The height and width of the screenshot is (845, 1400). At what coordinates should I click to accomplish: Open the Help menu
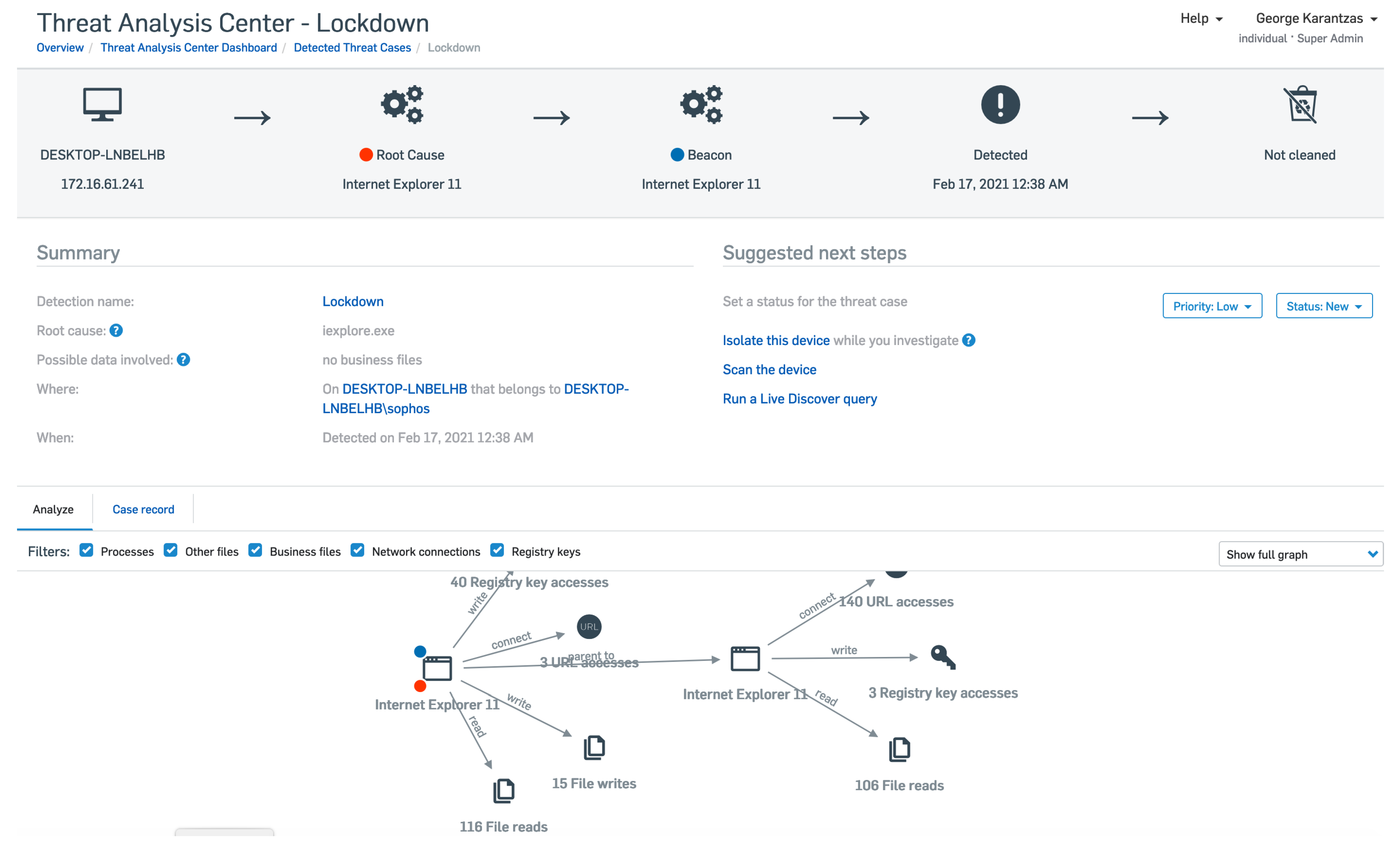pos(1201,19)
